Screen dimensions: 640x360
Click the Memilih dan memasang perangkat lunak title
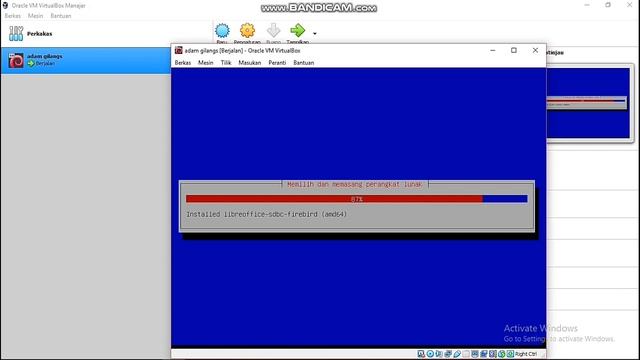pos(355,184)
